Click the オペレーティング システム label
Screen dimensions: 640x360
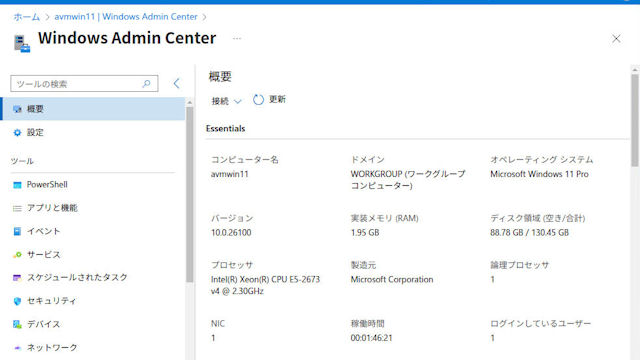pos(542,160)
